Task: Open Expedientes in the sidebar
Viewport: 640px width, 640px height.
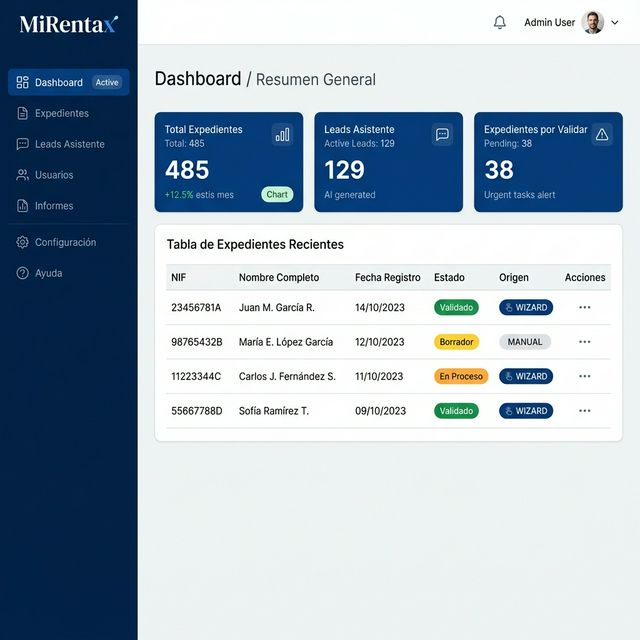Action: point(69,113)
